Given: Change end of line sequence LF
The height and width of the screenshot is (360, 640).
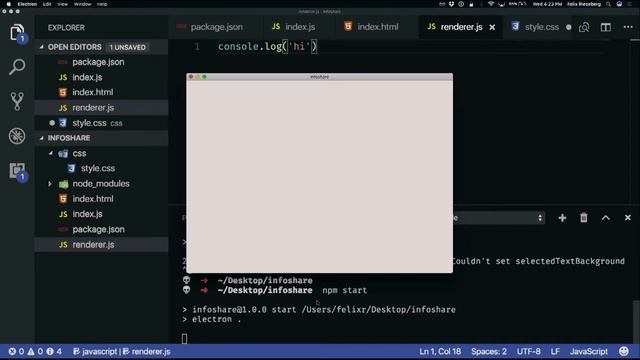Looking at the screenshot, I should pyautogui.click(x=555, y=351).
